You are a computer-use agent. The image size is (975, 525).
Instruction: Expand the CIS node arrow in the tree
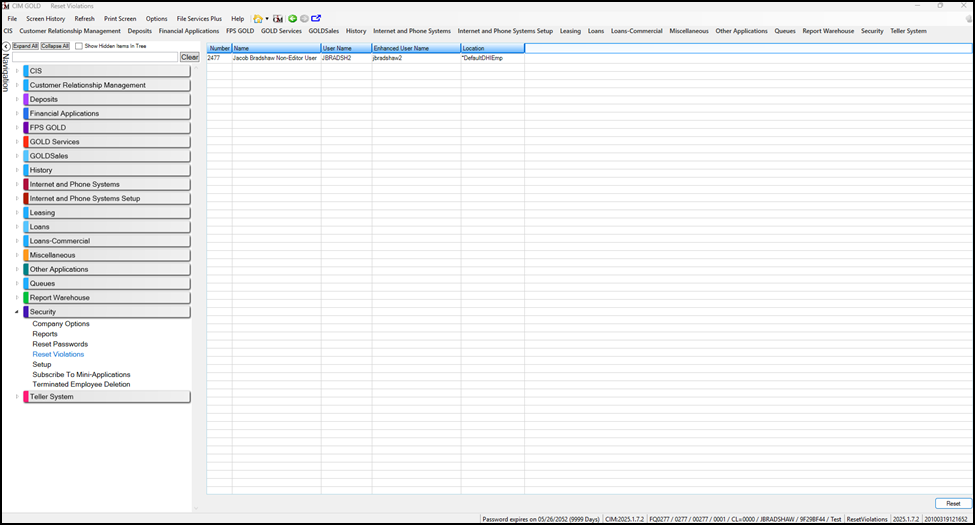(17, 71)
